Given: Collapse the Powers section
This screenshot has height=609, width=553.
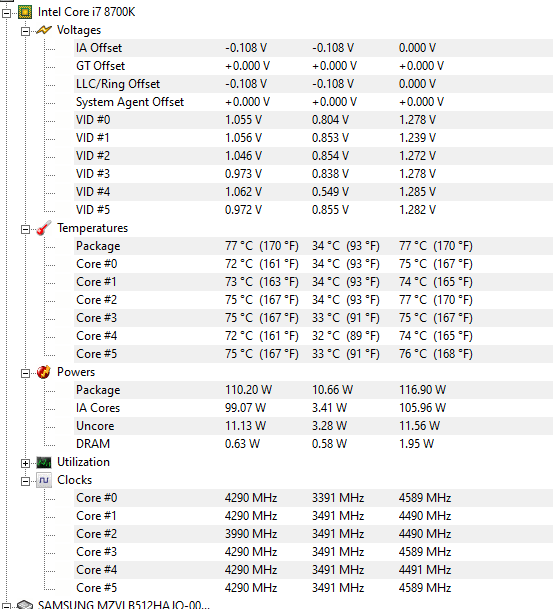Looking at the screenshot, I should coord(25,373).
